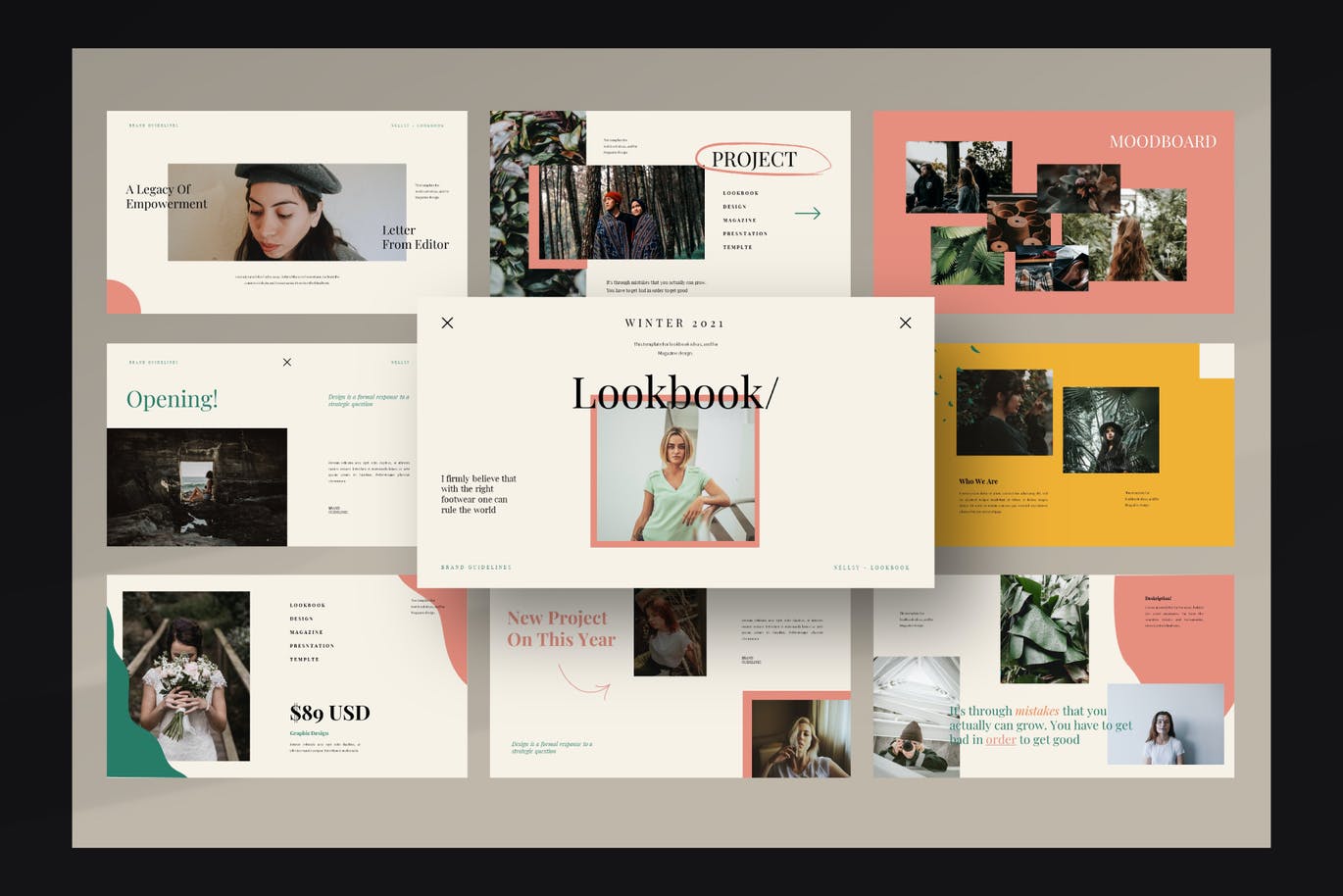
Task: Select the blonde woman photo with the coral frame
Action: [x=800, y=738]
